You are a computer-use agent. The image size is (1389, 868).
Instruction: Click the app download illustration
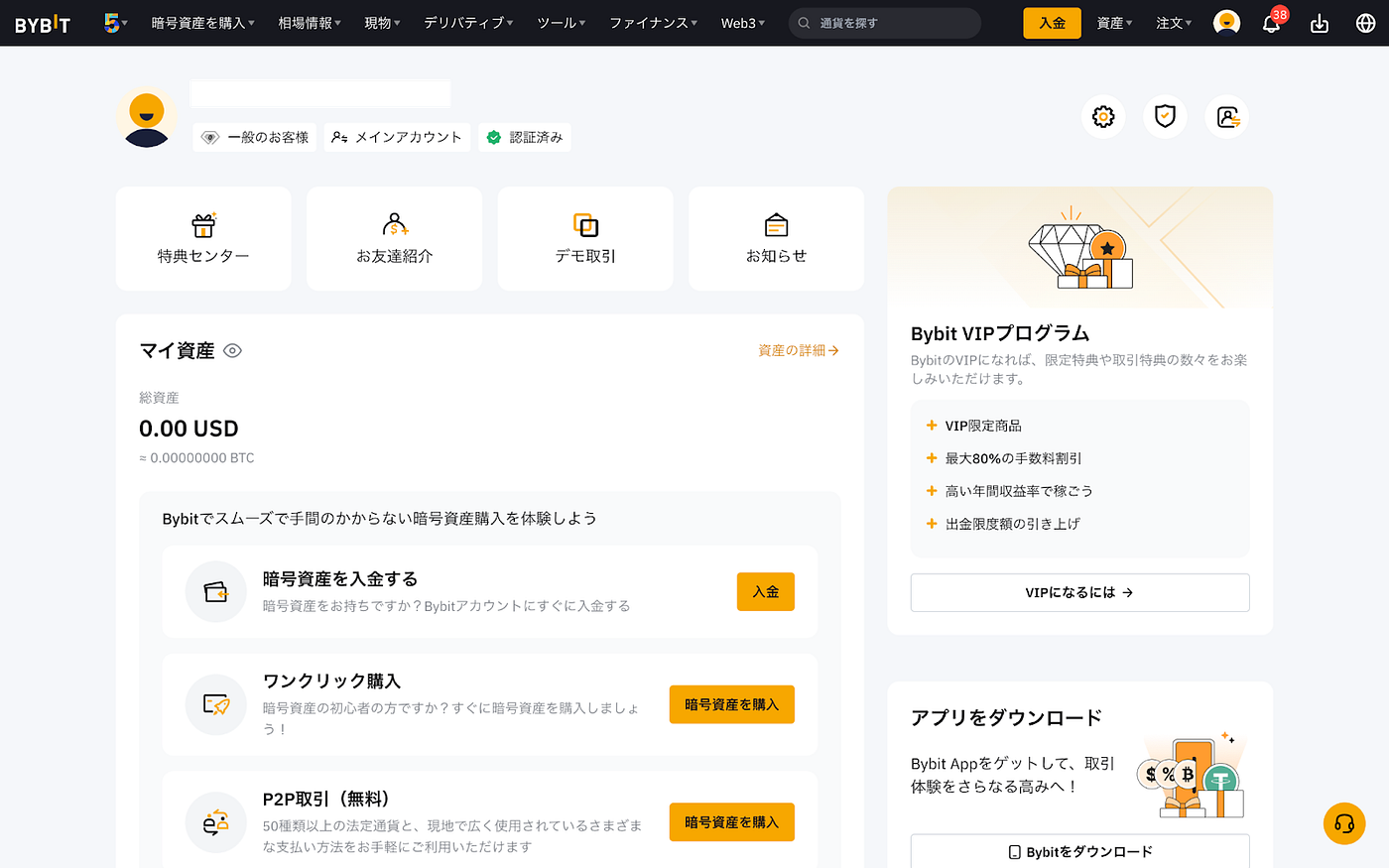[x=1191, y=775]
